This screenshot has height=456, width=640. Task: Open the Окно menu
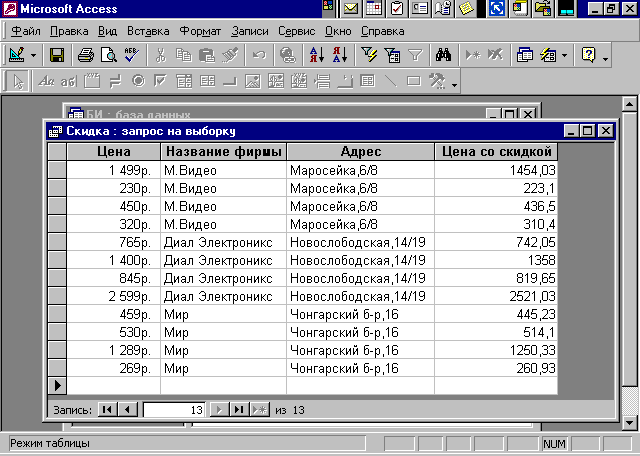pyautogui.click(x=338, y=31)
